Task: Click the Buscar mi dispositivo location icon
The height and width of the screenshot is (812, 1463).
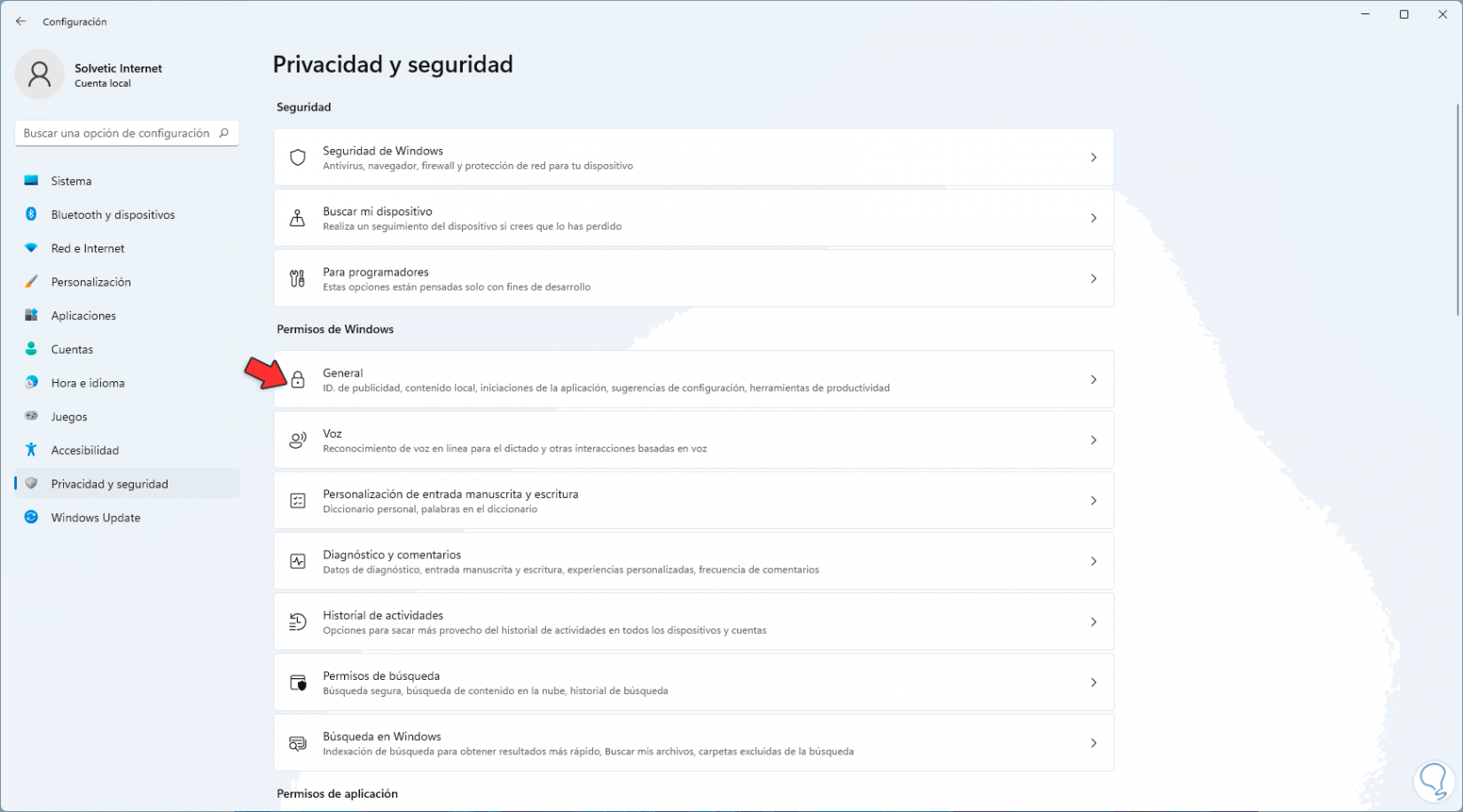Action: coord(298,218)
